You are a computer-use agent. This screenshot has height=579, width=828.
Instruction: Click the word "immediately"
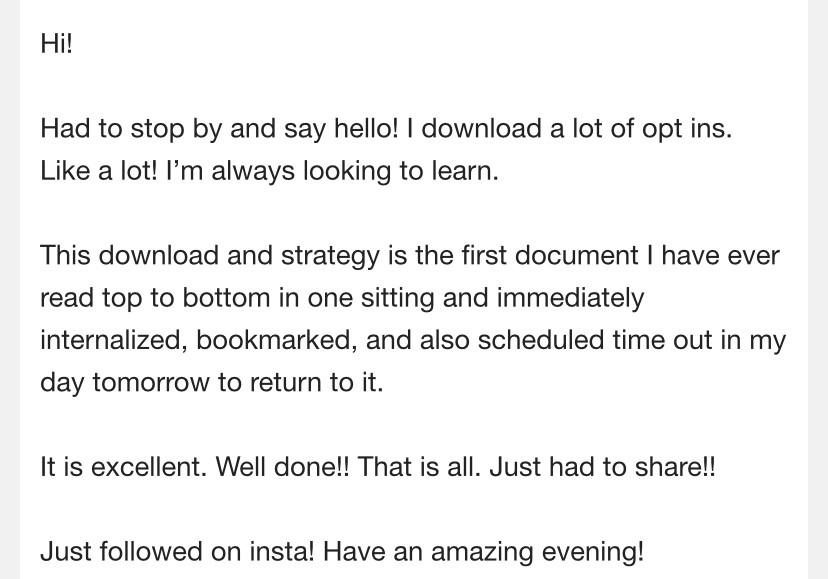click(x=570, y=298)
